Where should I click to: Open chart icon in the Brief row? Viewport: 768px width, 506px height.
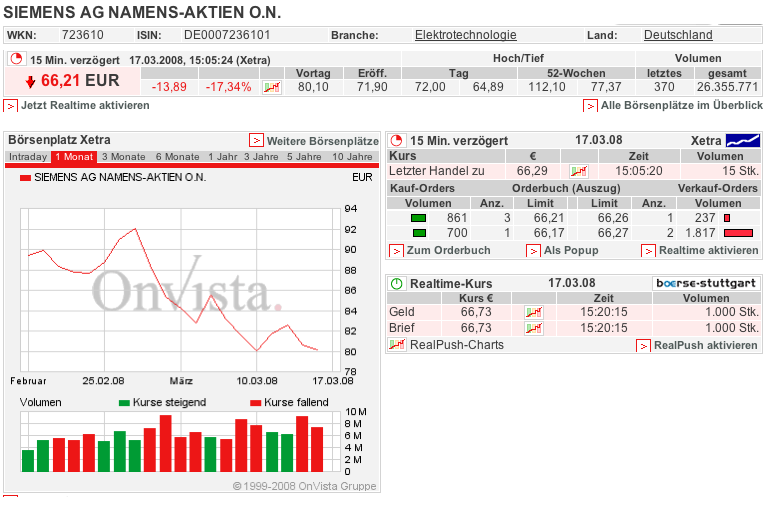[x=534, y=328]
